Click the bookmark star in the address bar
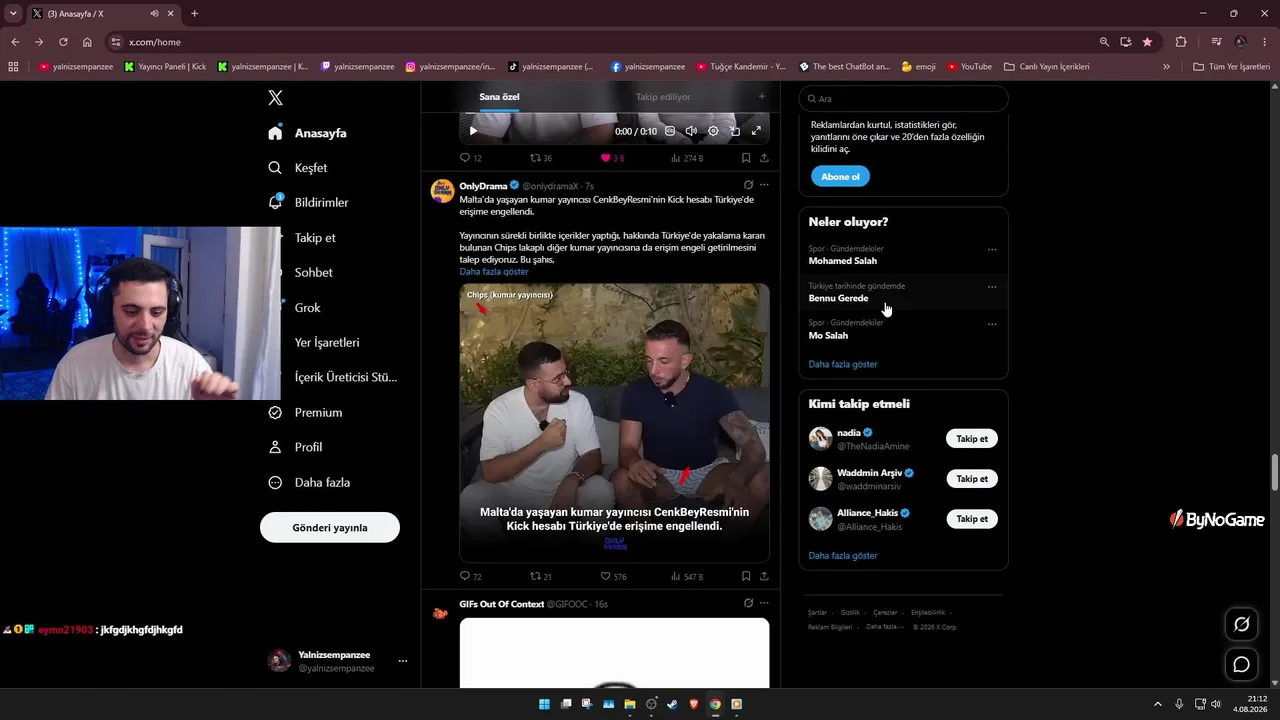The image size is (1280, 720). point(1147,42)
